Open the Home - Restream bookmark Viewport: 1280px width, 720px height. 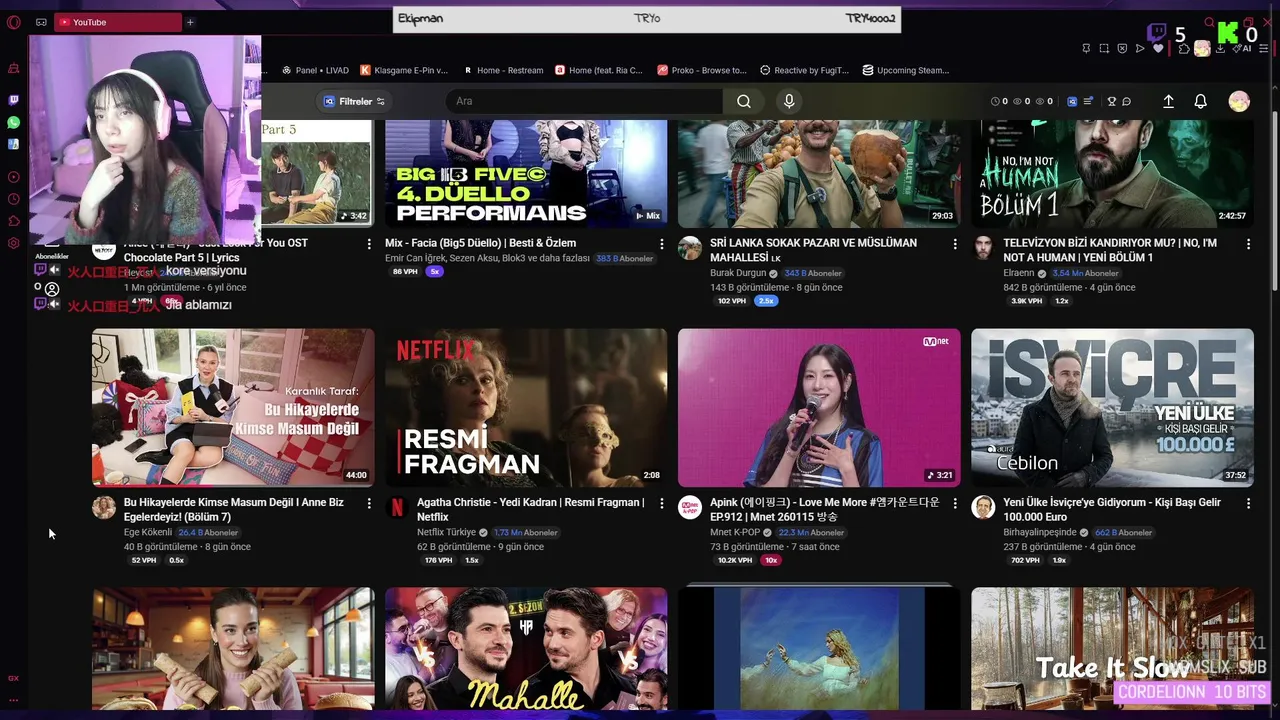pyautogui.click(x=503, y=70)
